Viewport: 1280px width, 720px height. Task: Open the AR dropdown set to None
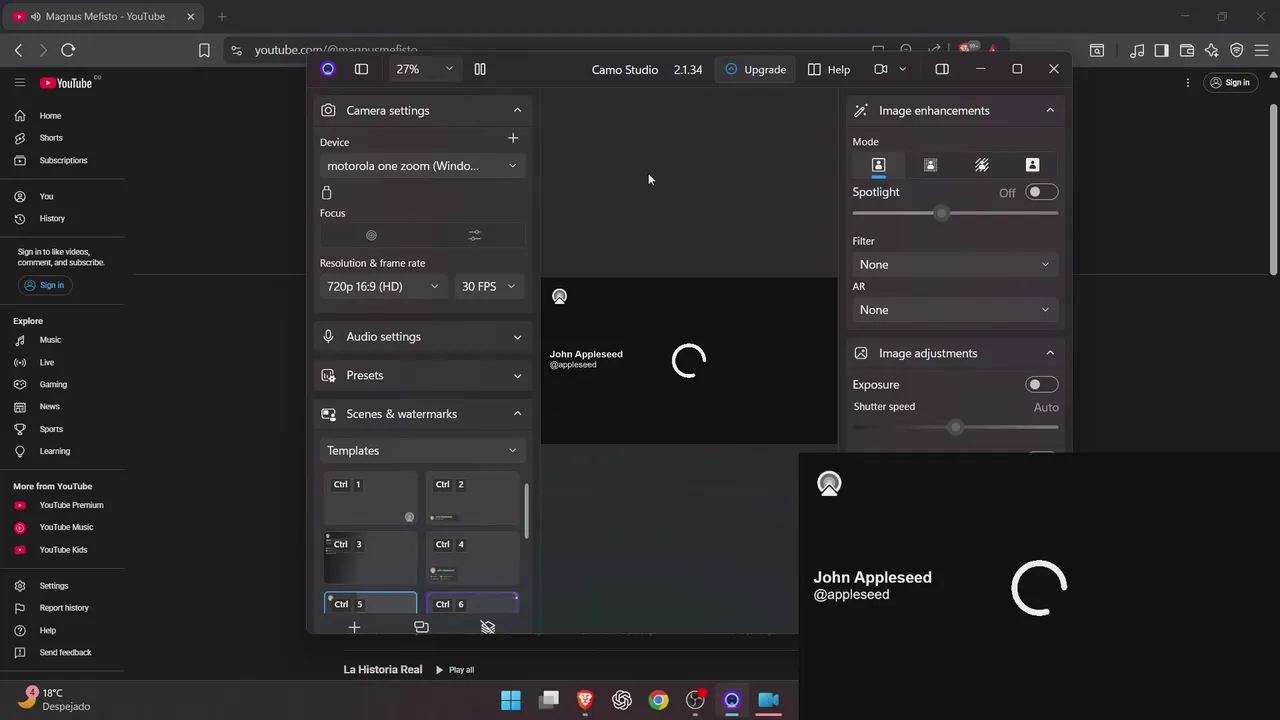955,310
